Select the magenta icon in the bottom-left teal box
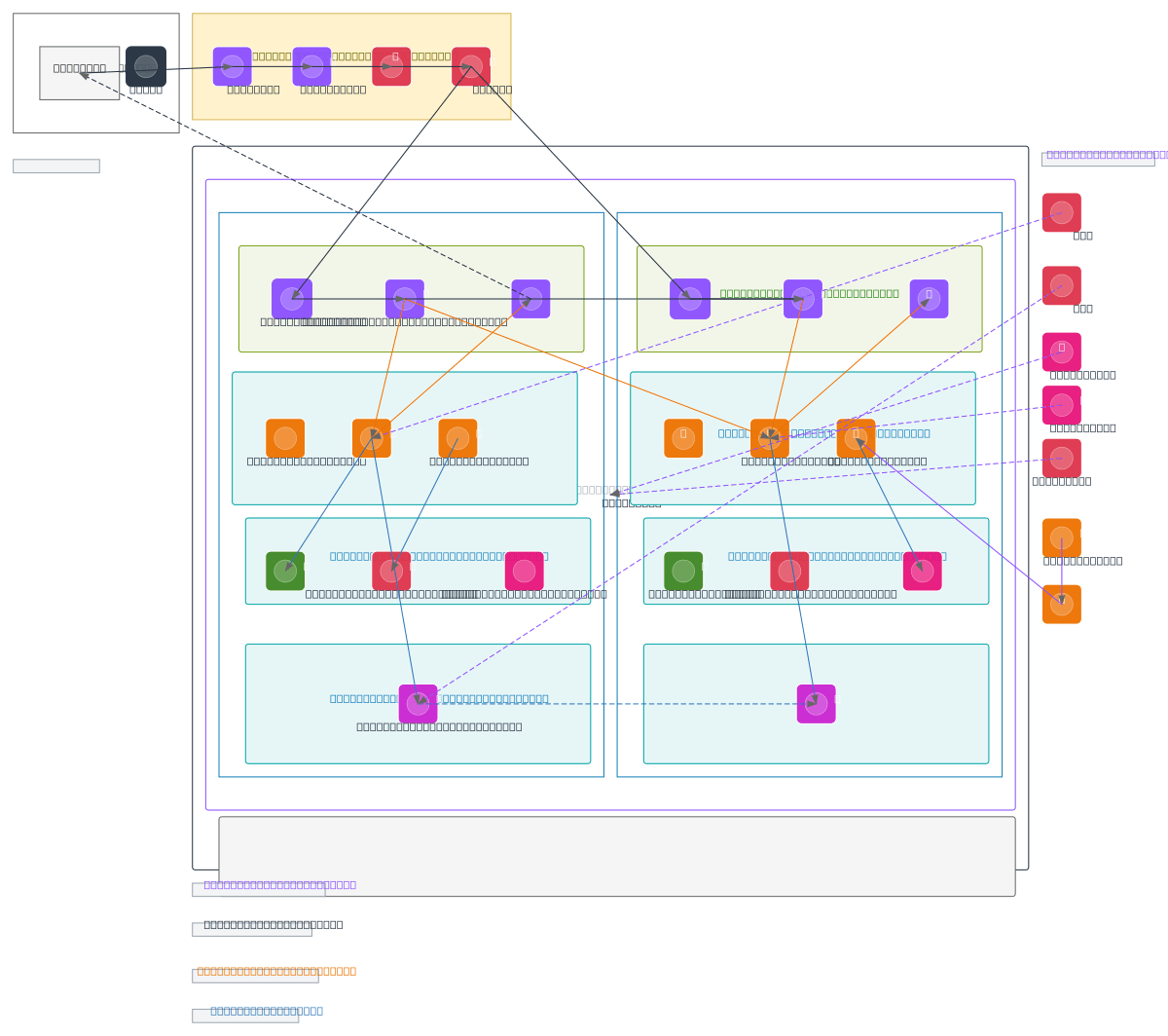 [419, 704]
